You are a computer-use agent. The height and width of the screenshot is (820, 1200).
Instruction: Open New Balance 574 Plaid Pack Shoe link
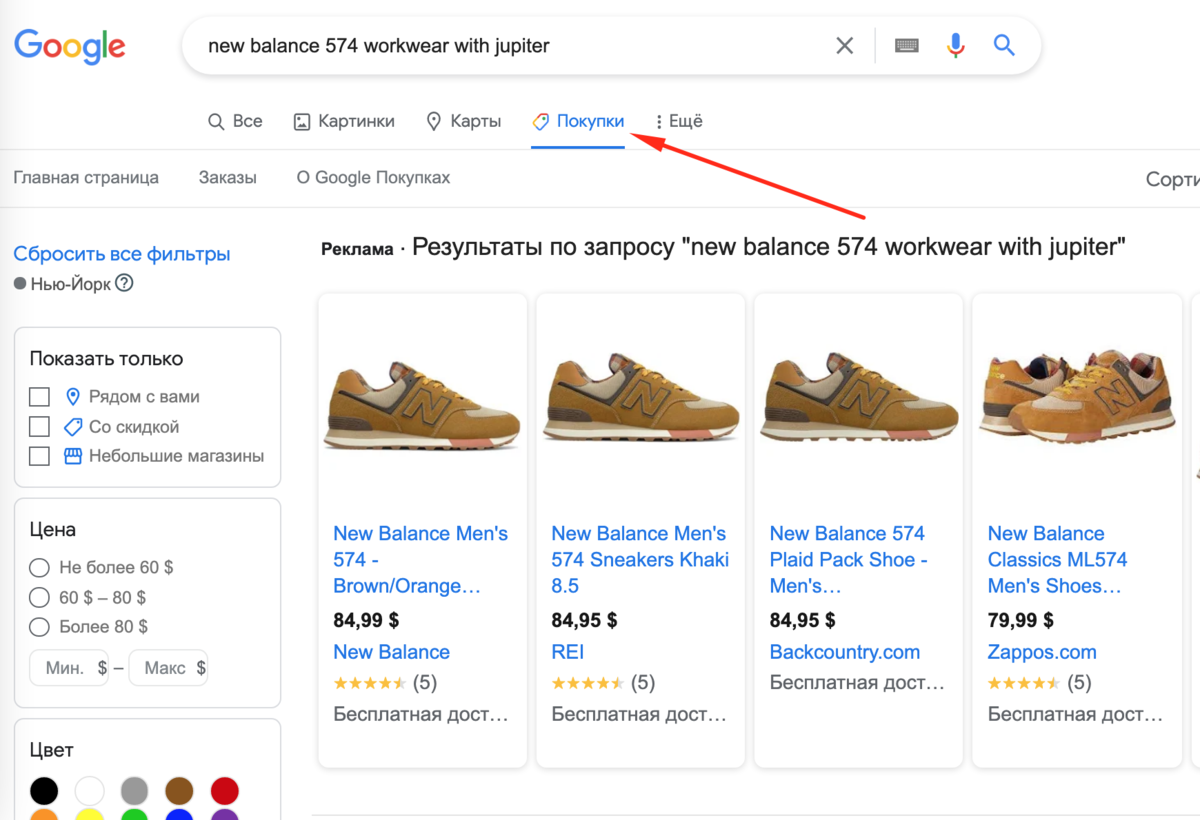848,560
